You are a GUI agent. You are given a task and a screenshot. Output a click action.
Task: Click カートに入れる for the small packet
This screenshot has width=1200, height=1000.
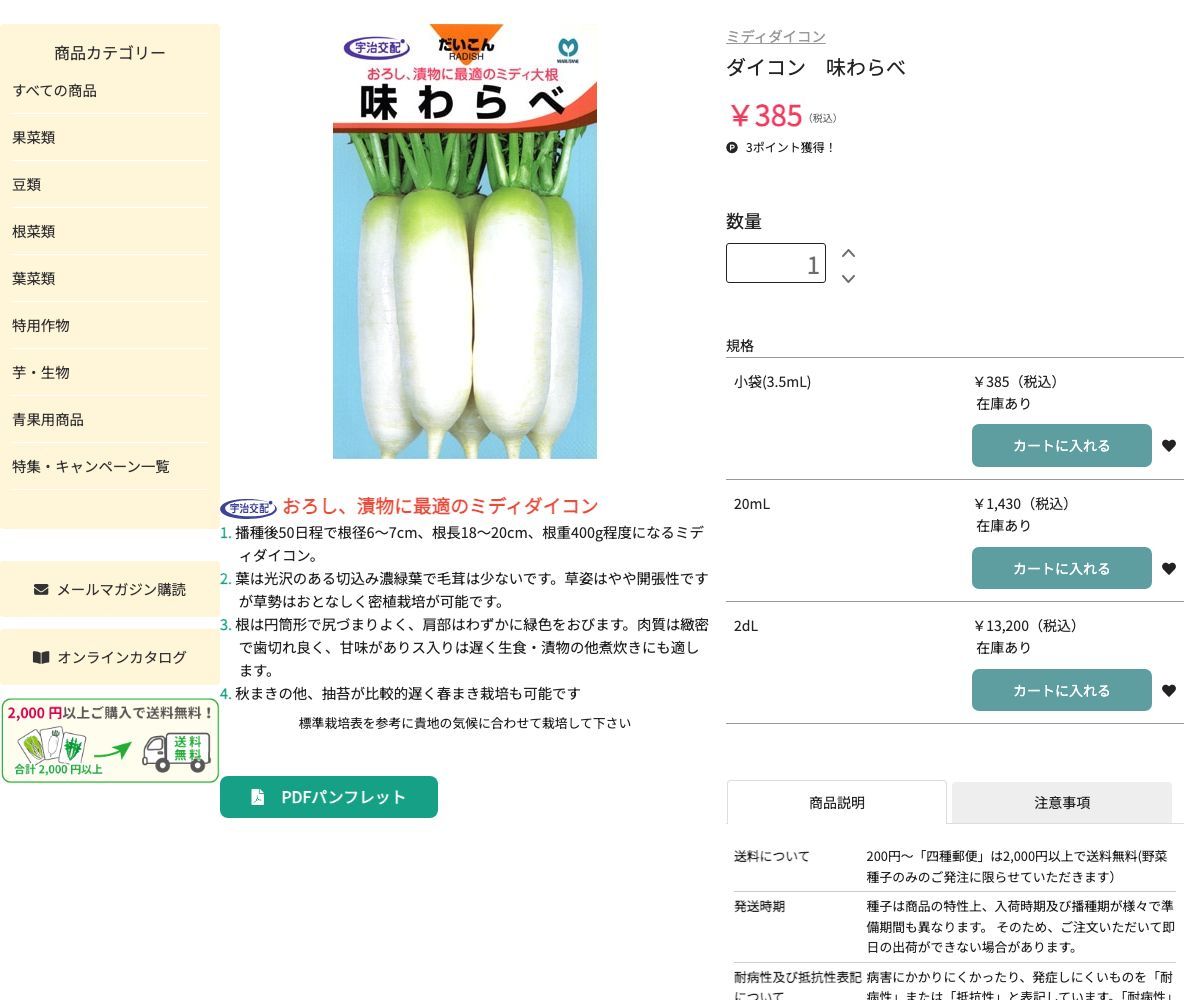(x=1062, y=445)
